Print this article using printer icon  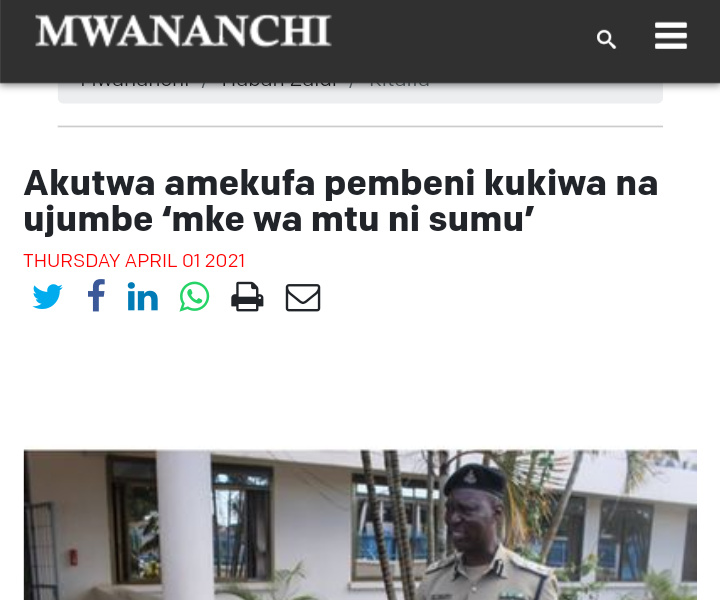(x=248, y=297)
